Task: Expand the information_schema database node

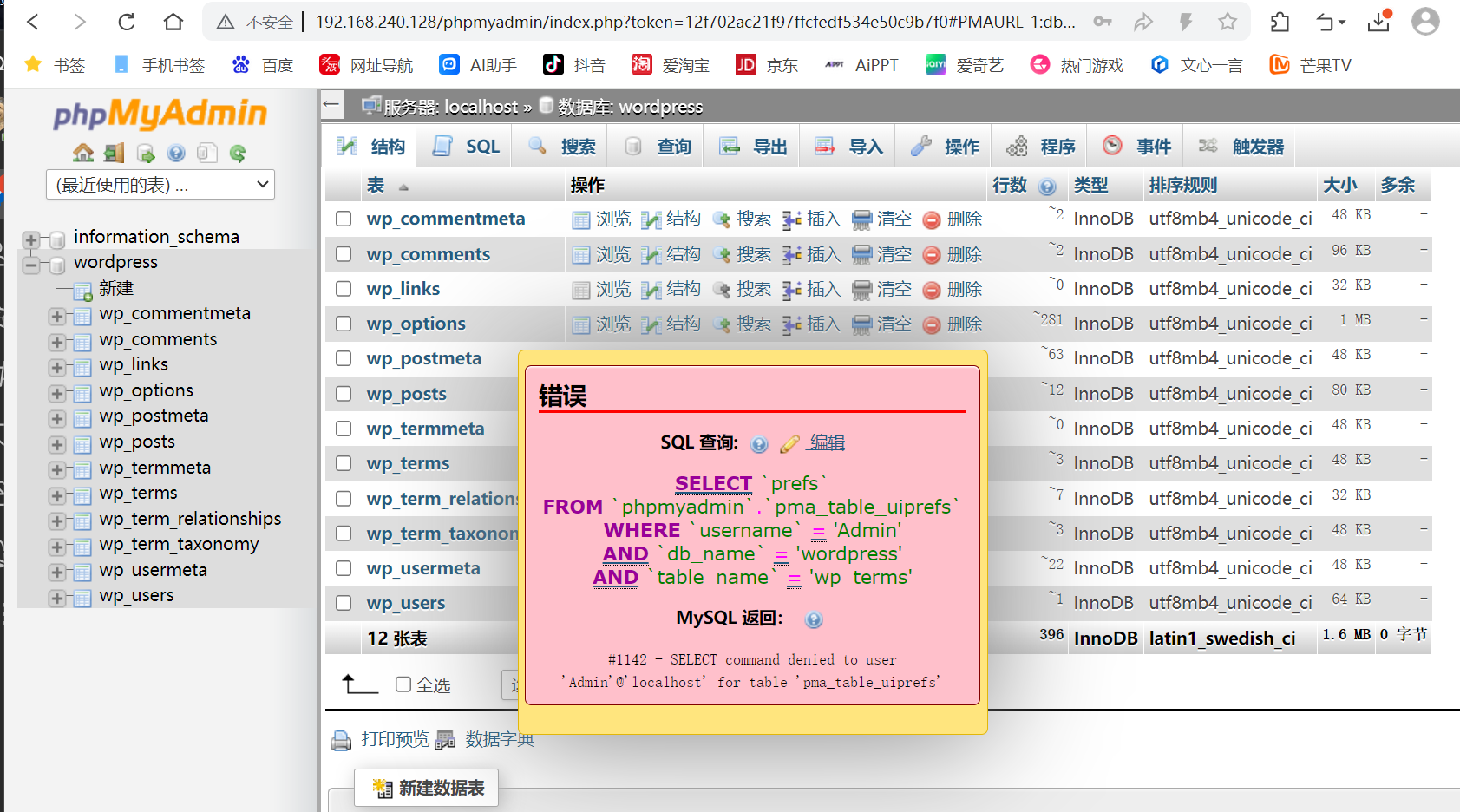Action: click(x=31, y=239)
